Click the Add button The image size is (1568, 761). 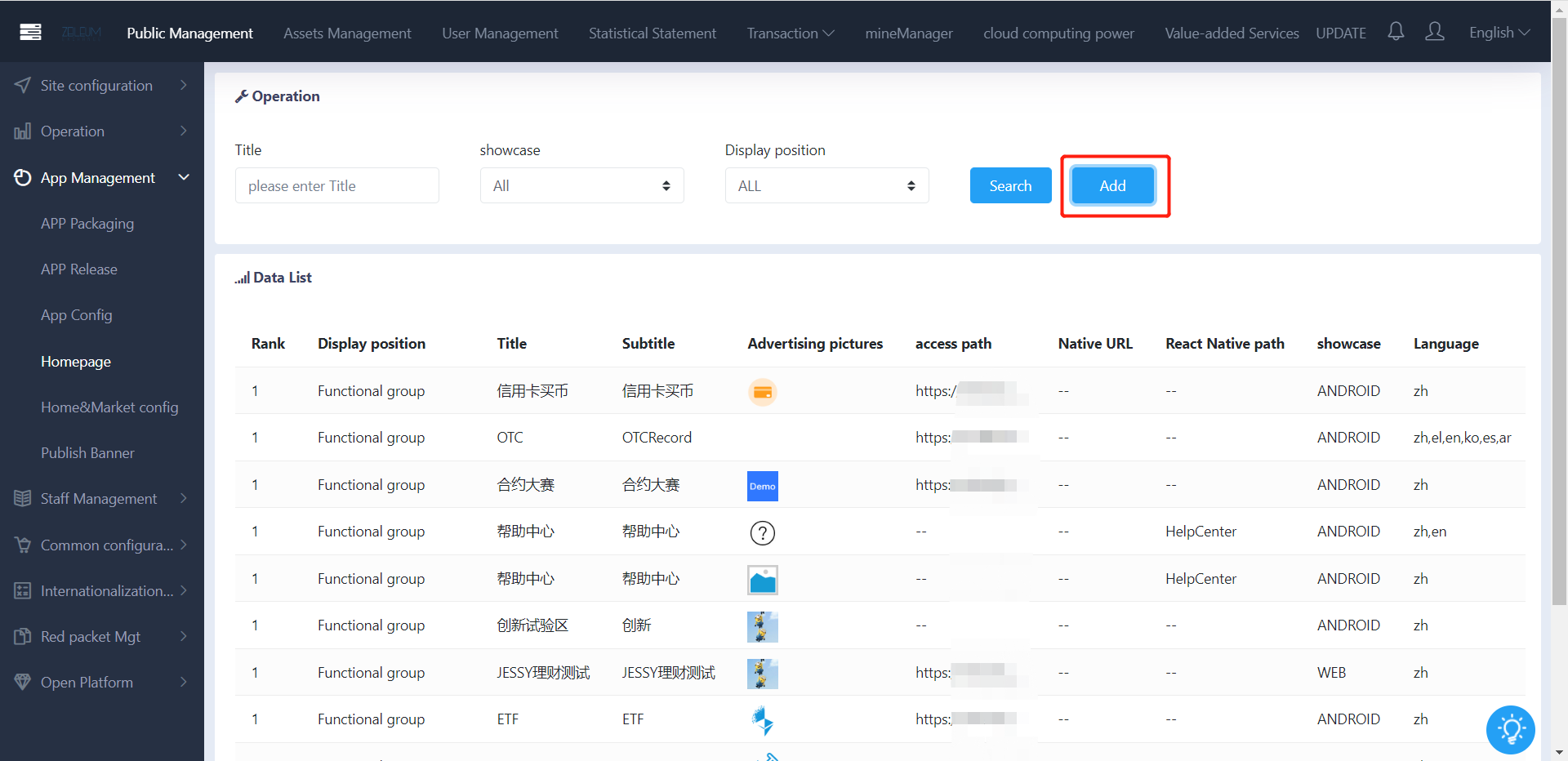click(x=1113, y=185)
